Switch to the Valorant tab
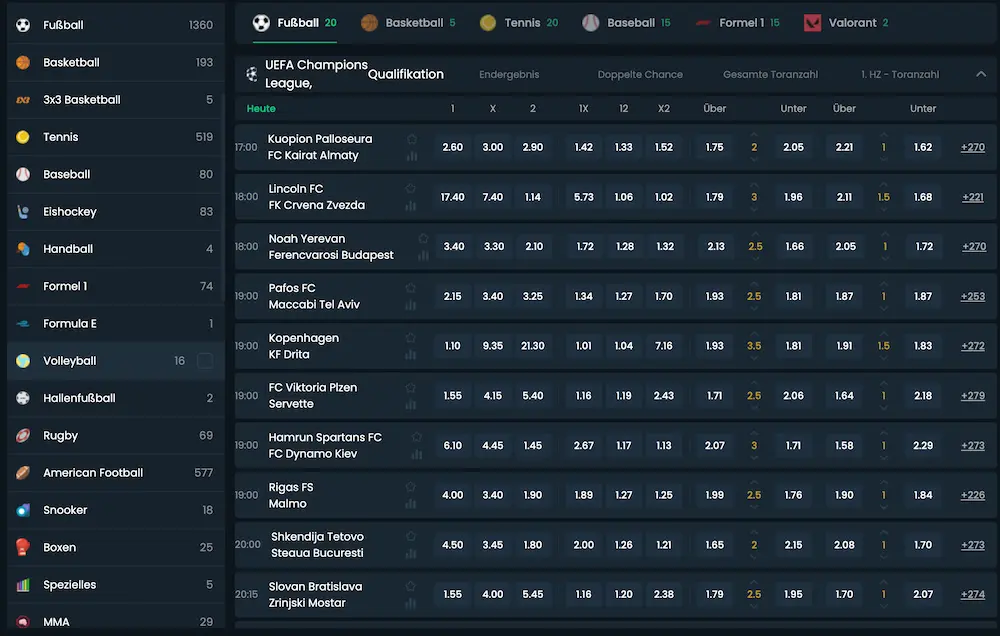The image size is (1000, 636). (846, 23)
